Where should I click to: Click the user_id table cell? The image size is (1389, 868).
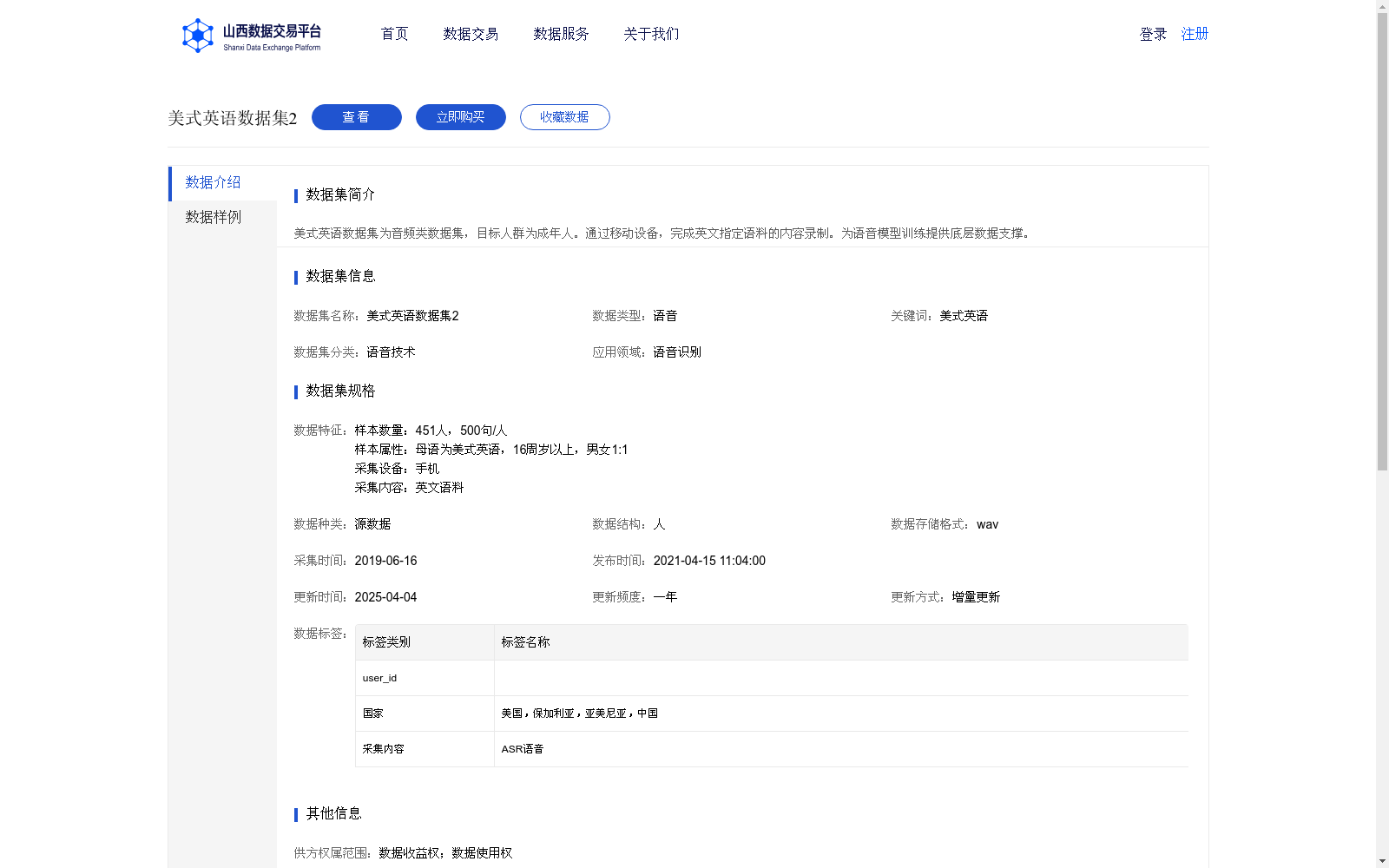[x=425, y=678]
